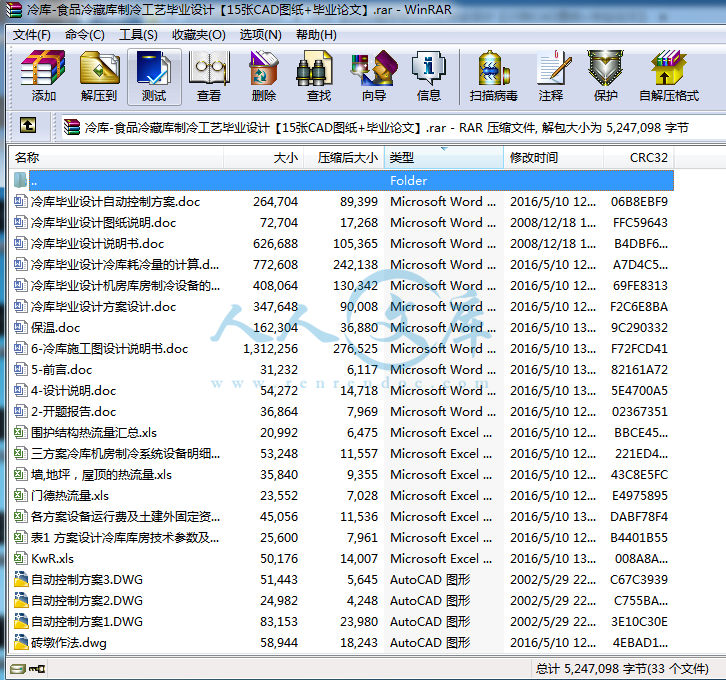Open the 选项(N) menu

[x=261, y=35]
